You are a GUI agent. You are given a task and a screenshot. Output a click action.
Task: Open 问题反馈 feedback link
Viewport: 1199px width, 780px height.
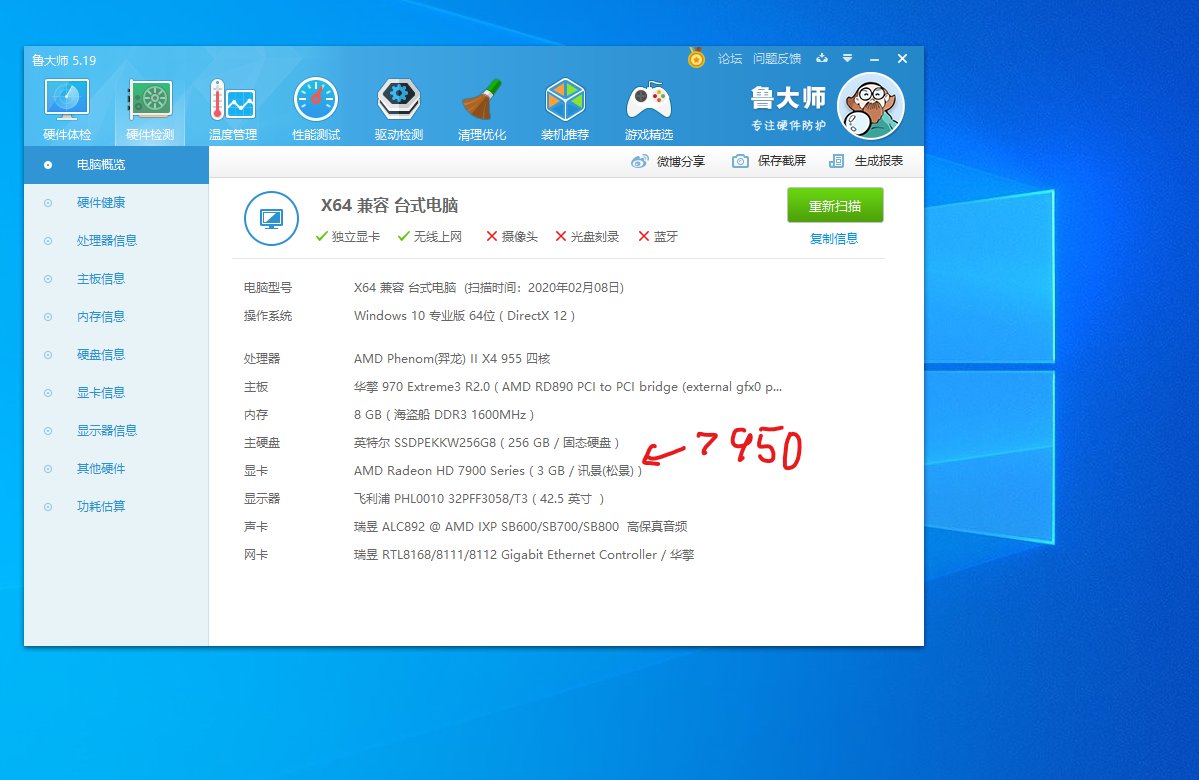tap(777, 59)
